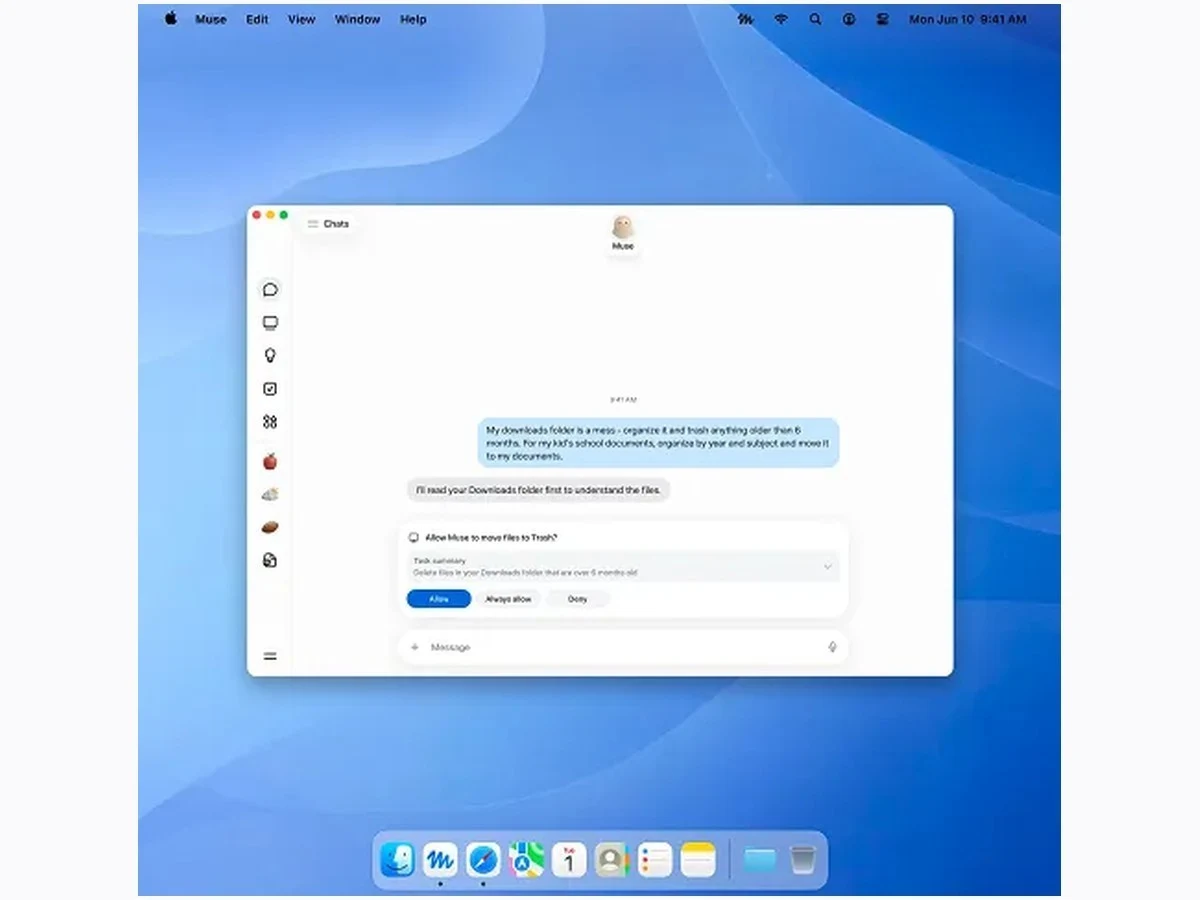1200x900 pixels.
Task: Open the Wi-Fi menu bar icon
Action: tap(781, 19)
